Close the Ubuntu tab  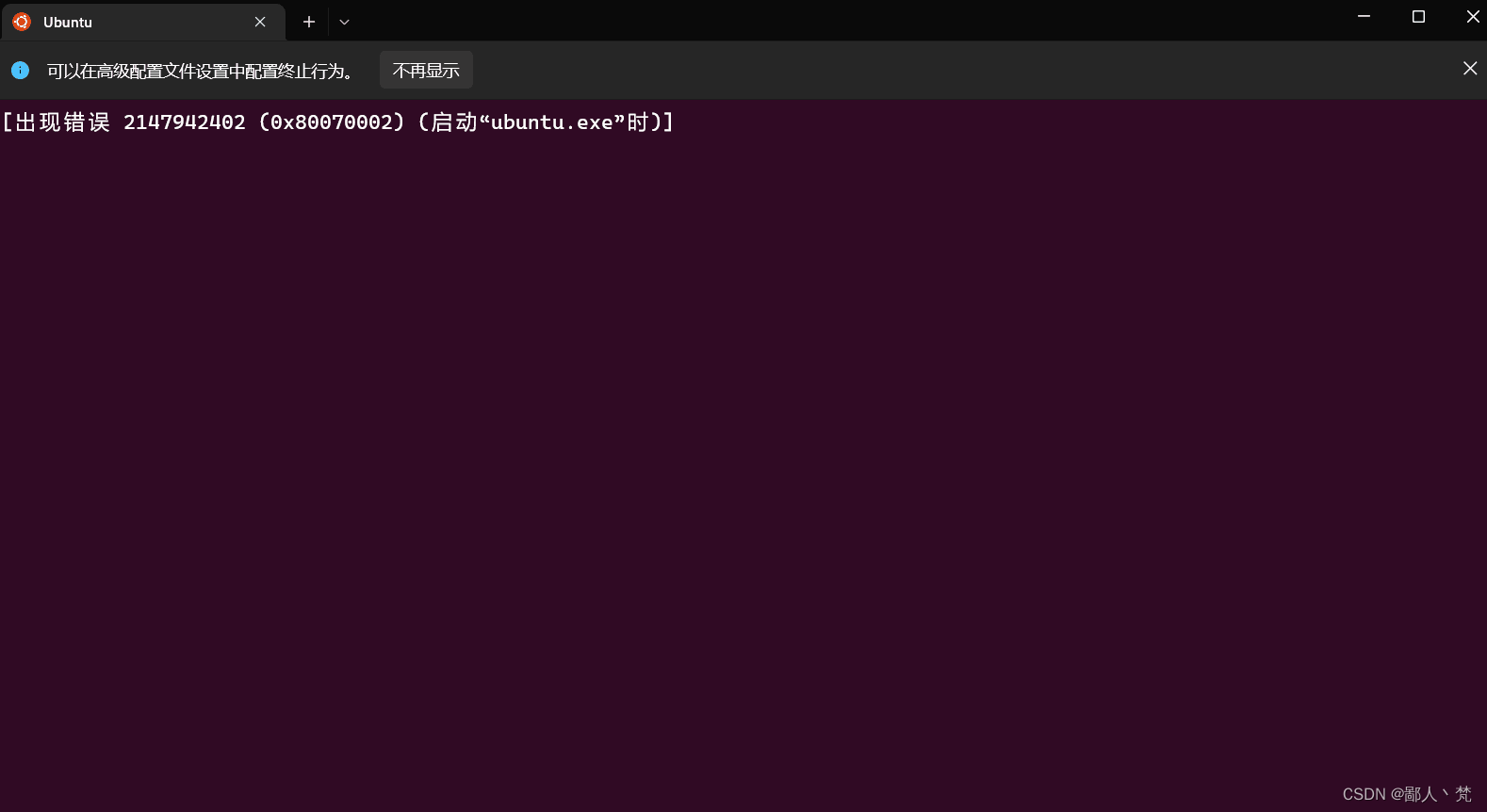pos(260,22)
